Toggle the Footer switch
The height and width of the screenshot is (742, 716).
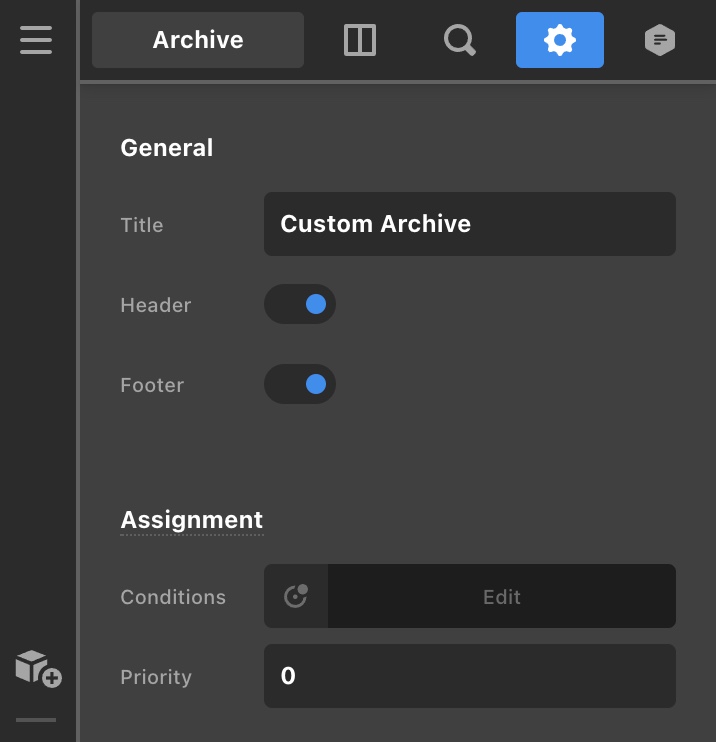point(300,384)
